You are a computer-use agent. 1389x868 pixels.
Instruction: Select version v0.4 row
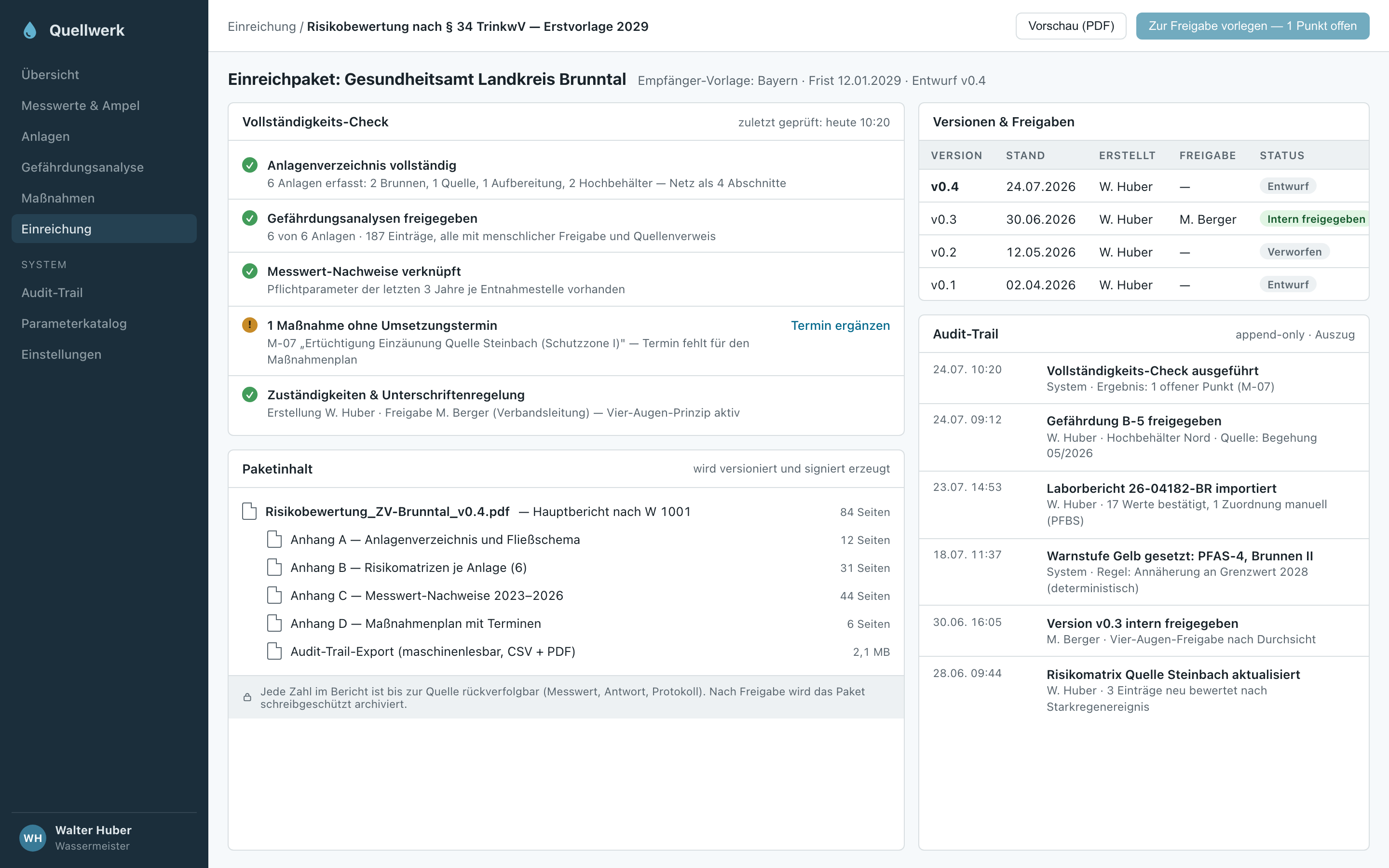(x=1144, y=186)
